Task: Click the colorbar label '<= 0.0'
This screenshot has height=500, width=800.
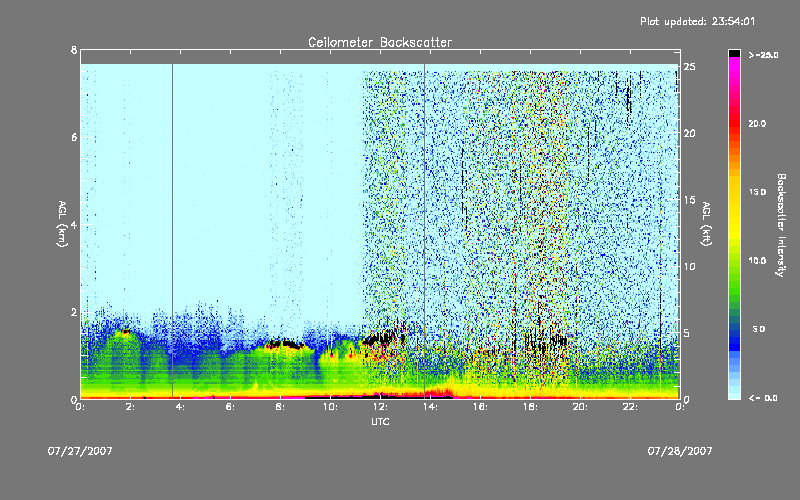Action: tap(763, 397)
